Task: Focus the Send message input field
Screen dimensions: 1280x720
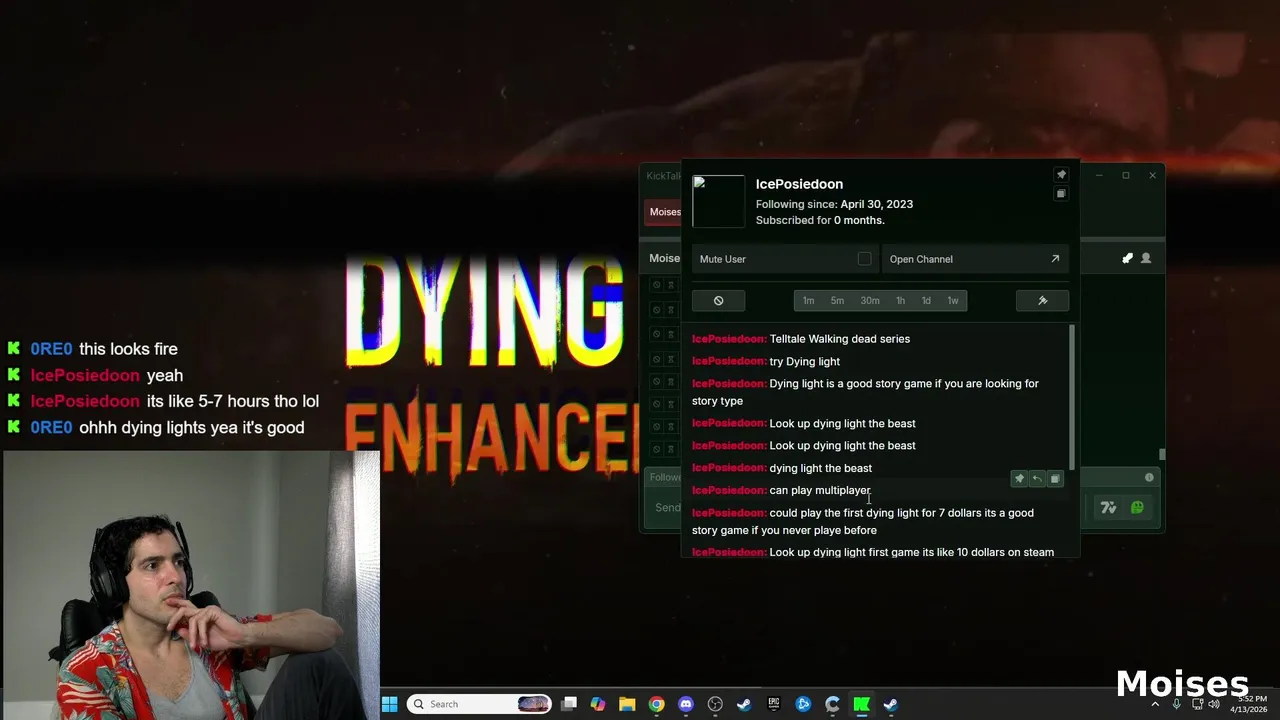Action: point(667,508)
